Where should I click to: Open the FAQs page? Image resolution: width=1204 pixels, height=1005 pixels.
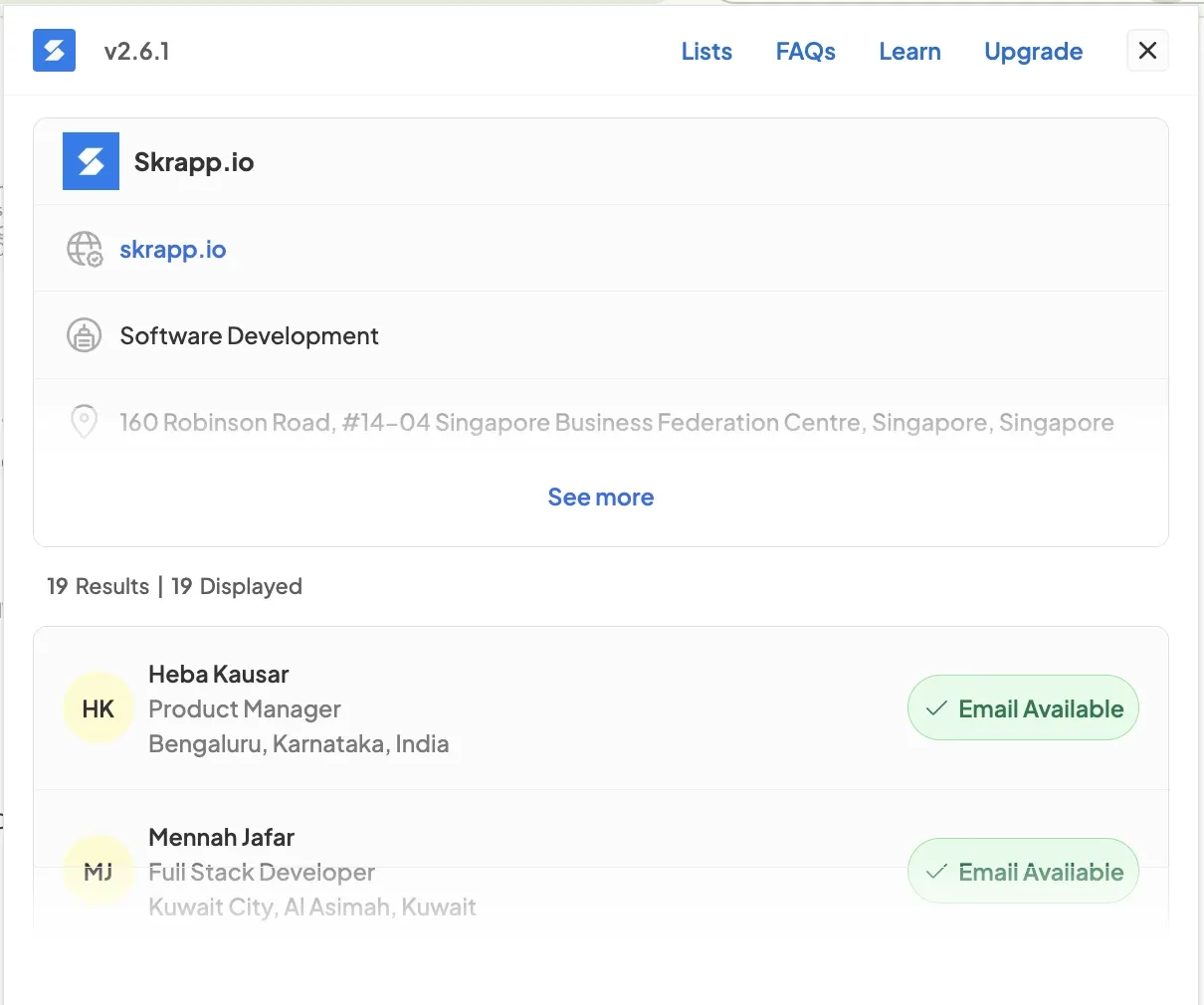click(x=805, y=52)
